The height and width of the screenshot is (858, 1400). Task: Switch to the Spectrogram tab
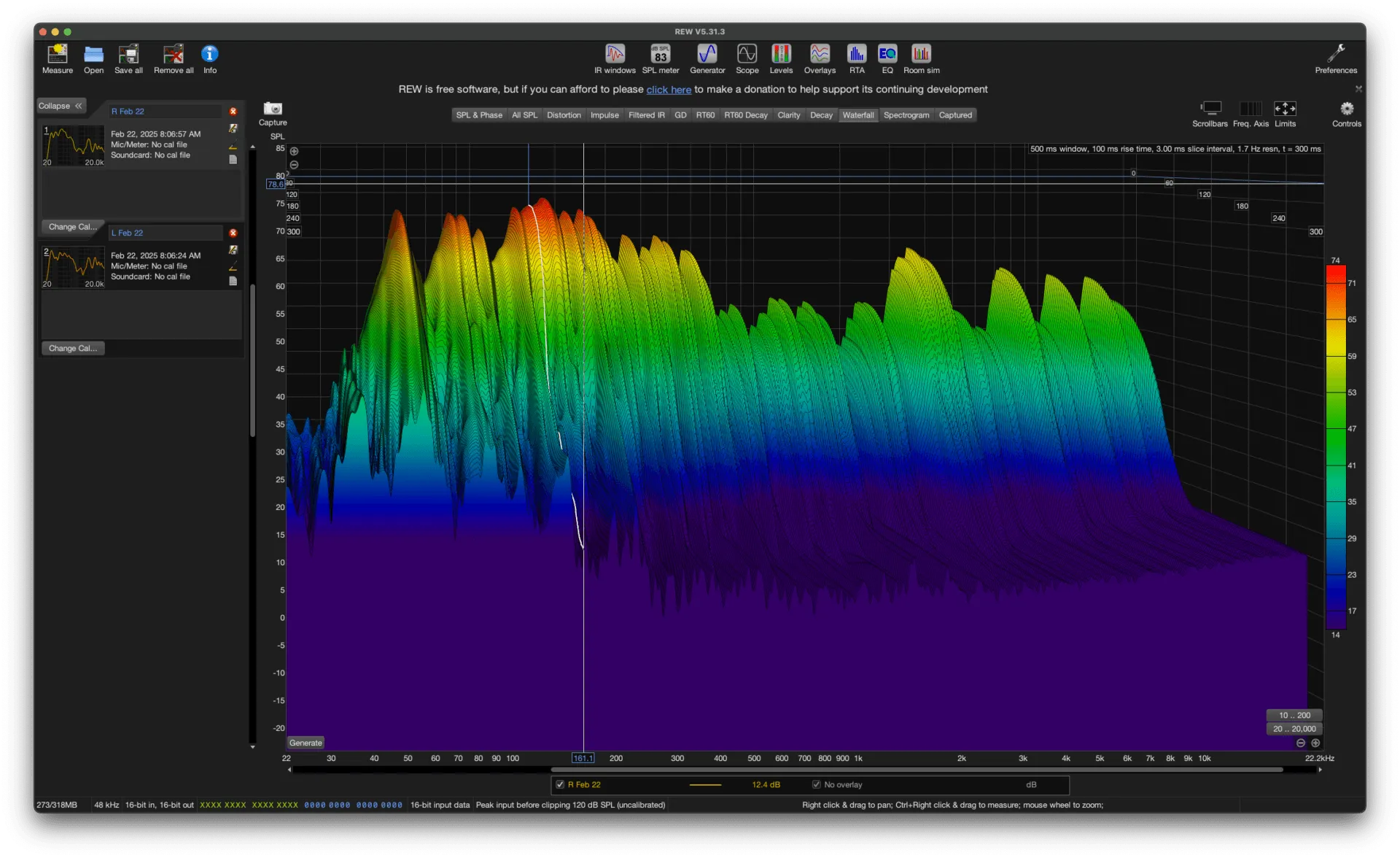[x=906, y=115]
